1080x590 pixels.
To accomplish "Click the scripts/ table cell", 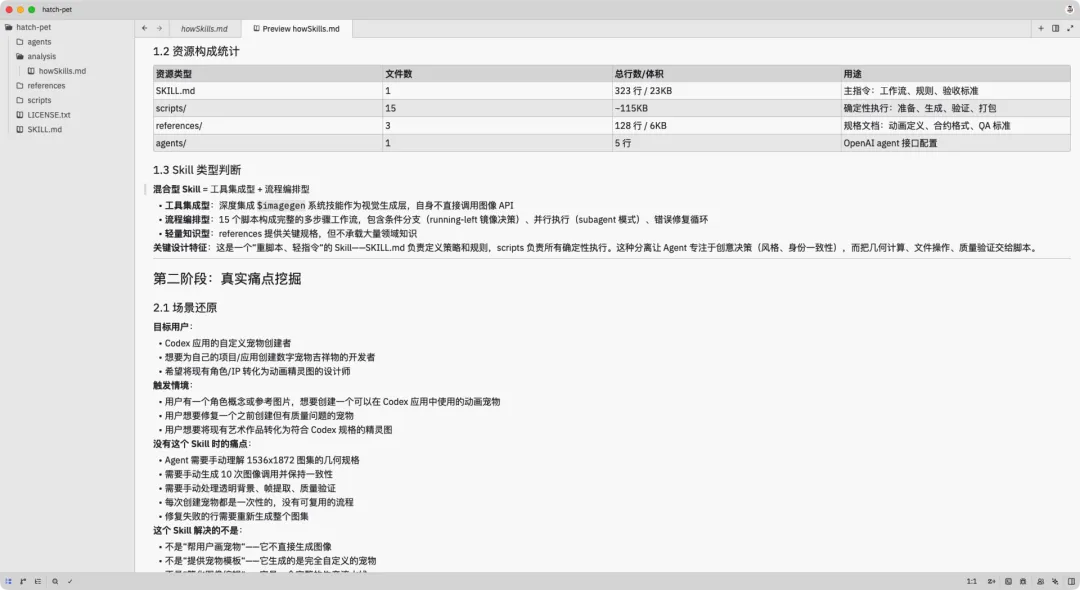I will pos(268,108).
